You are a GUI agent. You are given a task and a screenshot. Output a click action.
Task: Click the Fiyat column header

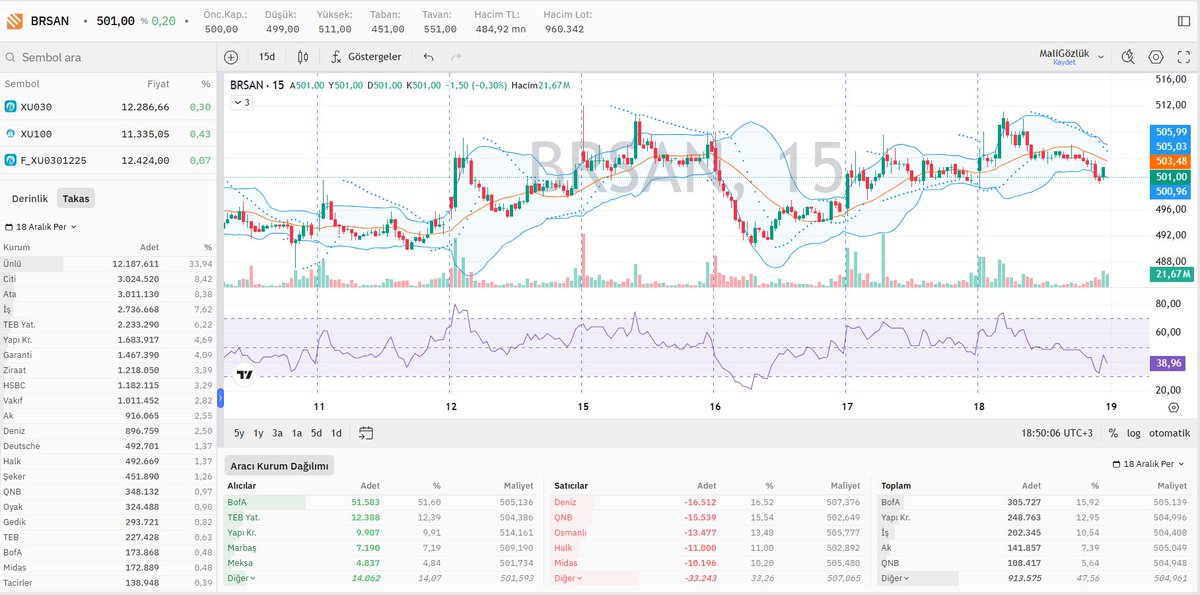point(158,84)
